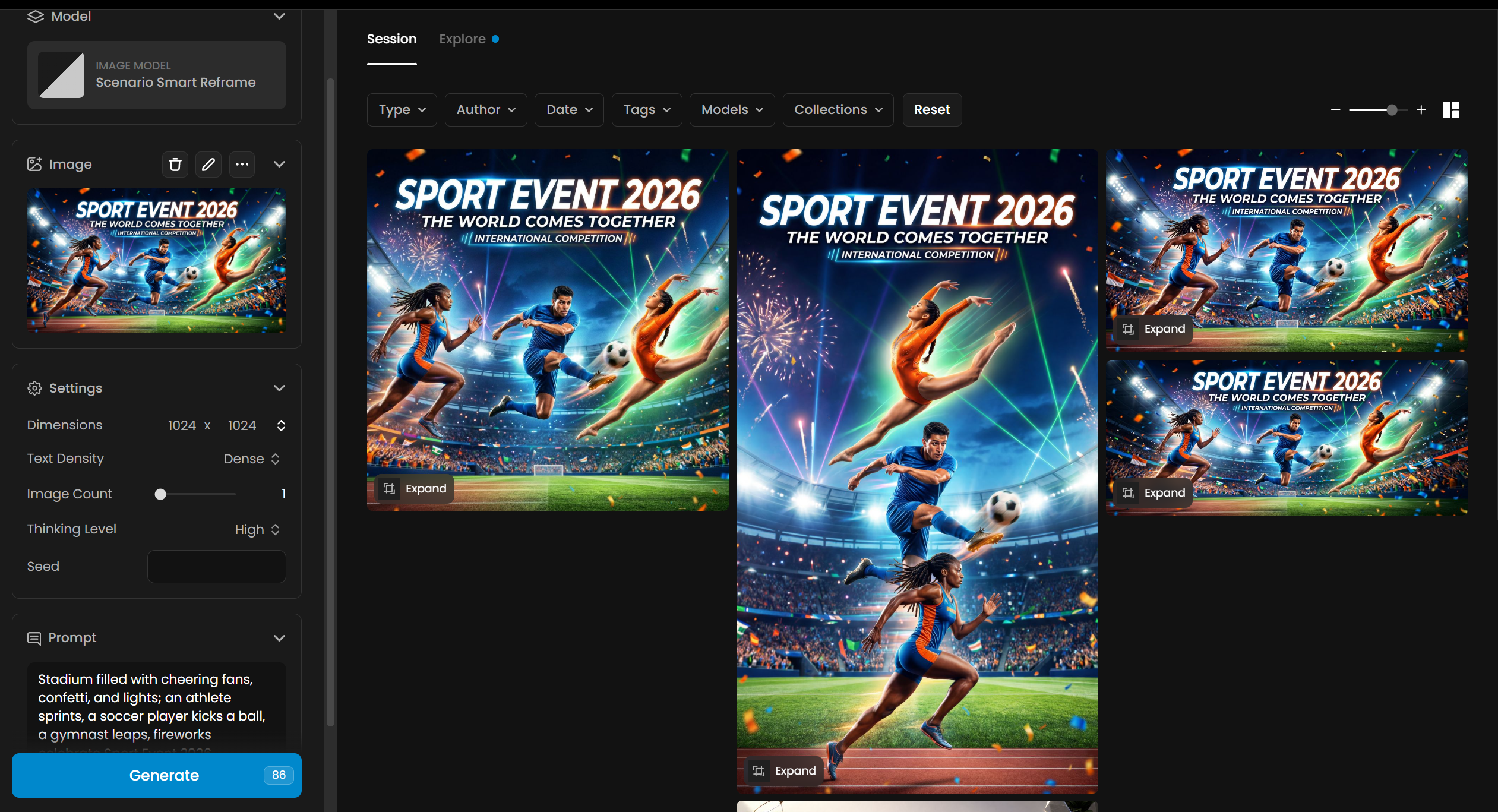Reset all gallery filters
Image resolution: width=1498 pixels, height=812 pixels.
click(x=932, y=110)
